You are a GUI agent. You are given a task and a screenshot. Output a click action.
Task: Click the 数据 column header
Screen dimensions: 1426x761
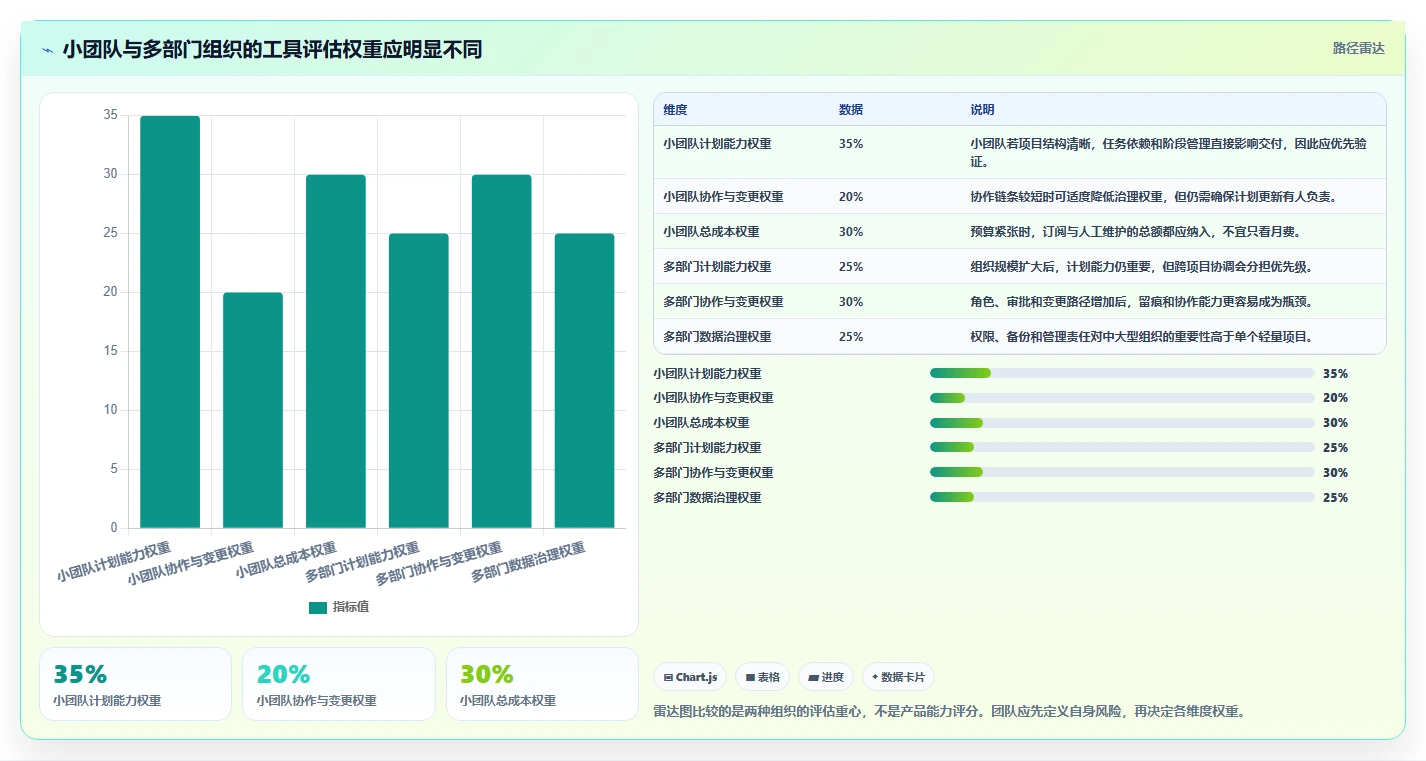pos(851,110)
